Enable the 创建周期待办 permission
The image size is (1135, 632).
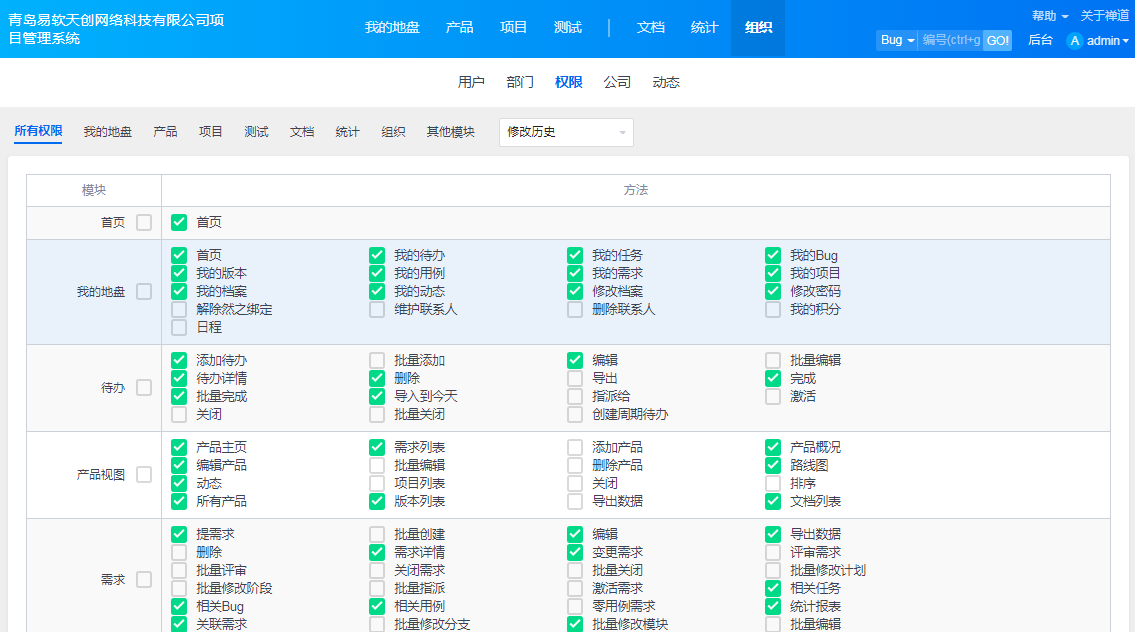(x=575, y=414)
